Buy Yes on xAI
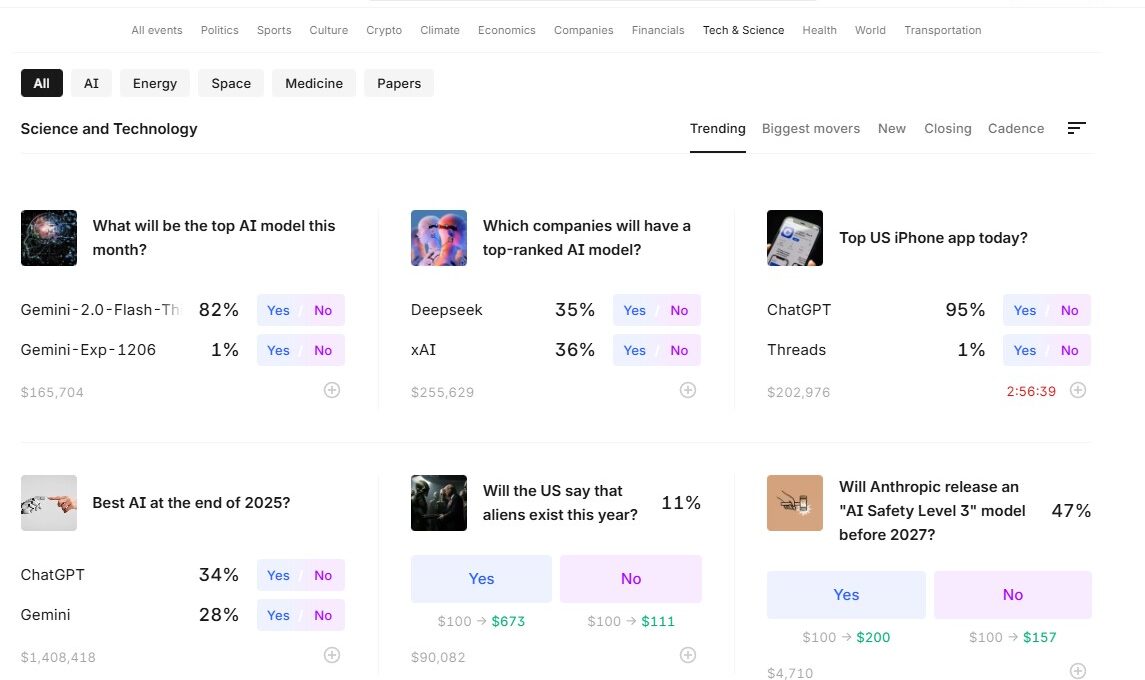 634,351
